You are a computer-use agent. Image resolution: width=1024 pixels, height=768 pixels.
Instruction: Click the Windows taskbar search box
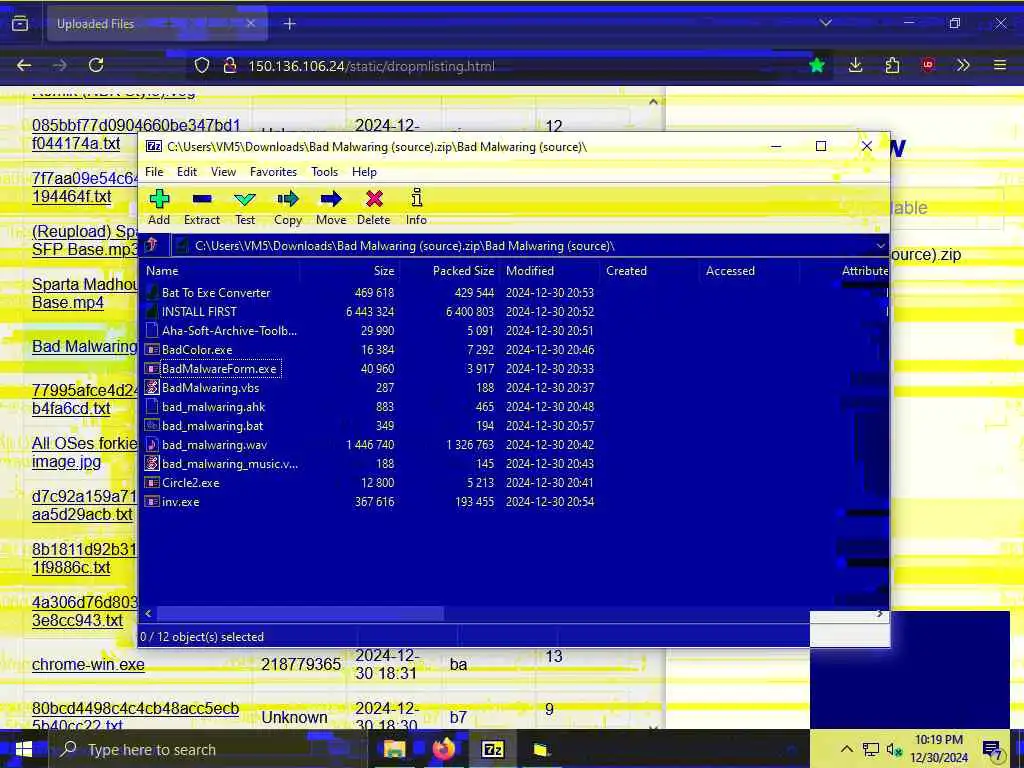(x=209, y=750)
